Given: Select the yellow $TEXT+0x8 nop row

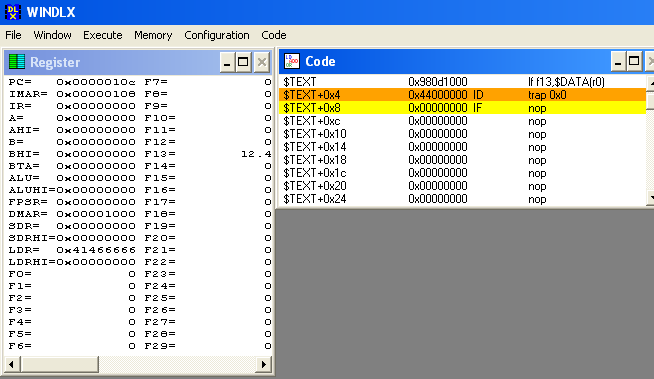Looking at the screenshot, I should [x=462, y=108].
